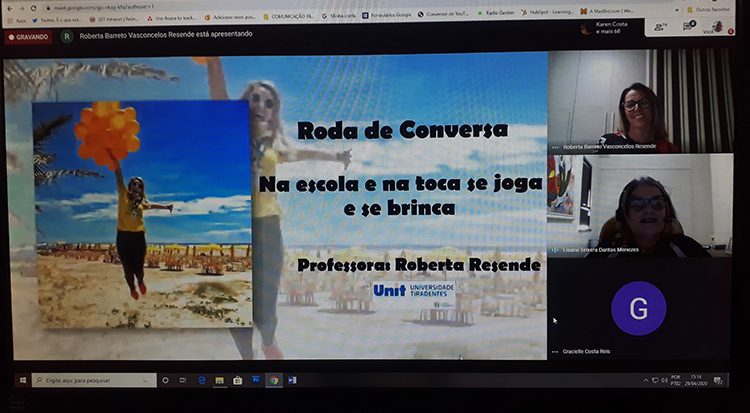Open options for Roberta Barreto's video tile
750x413 pixels.
(555, 146)
